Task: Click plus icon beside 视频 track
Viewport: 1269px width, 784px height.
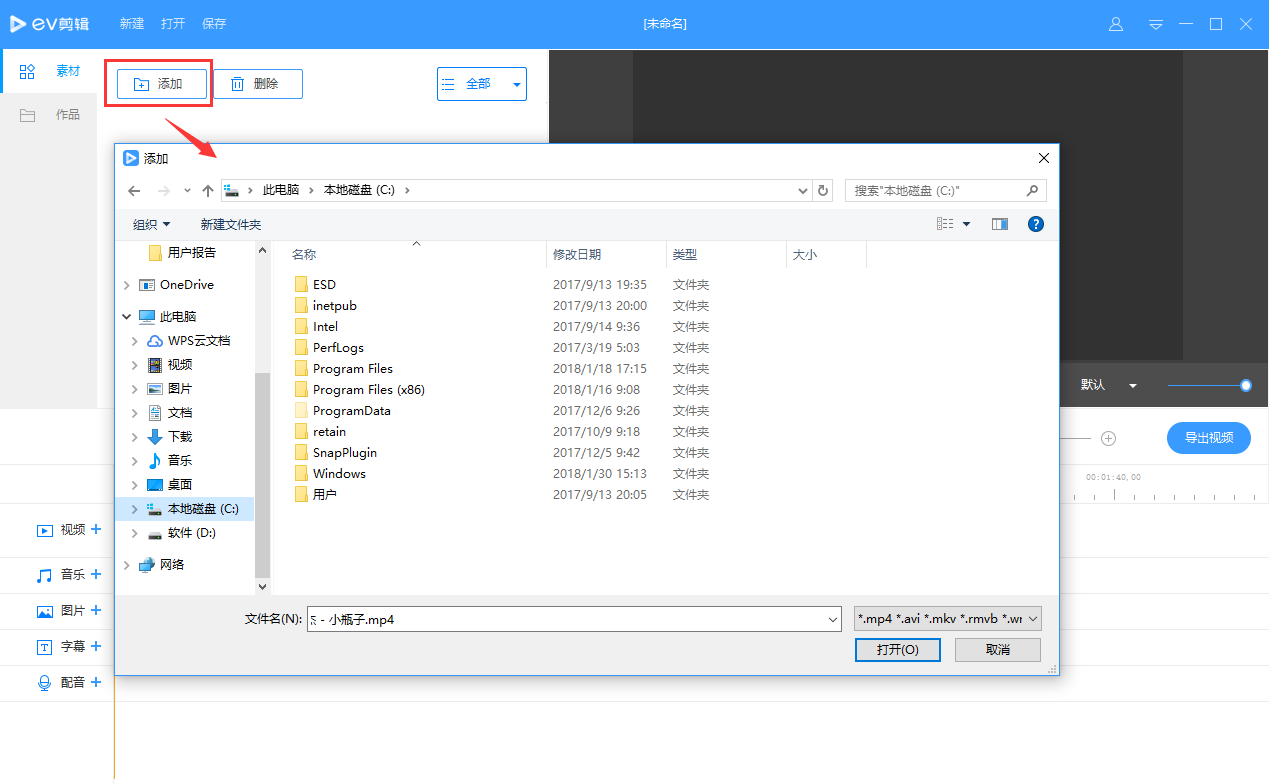Action: (x=94, y=529)
